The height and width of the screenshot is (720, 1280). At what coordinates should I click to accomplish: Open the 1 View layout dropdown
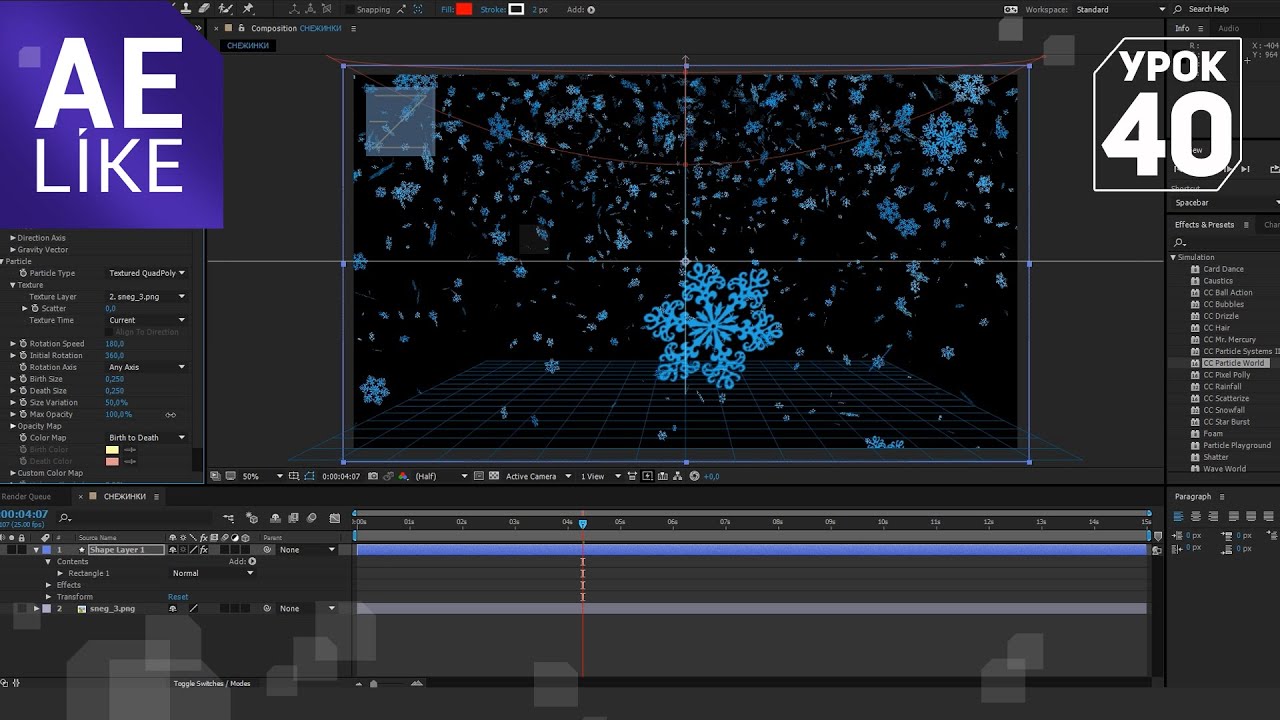tap(600, 477)
